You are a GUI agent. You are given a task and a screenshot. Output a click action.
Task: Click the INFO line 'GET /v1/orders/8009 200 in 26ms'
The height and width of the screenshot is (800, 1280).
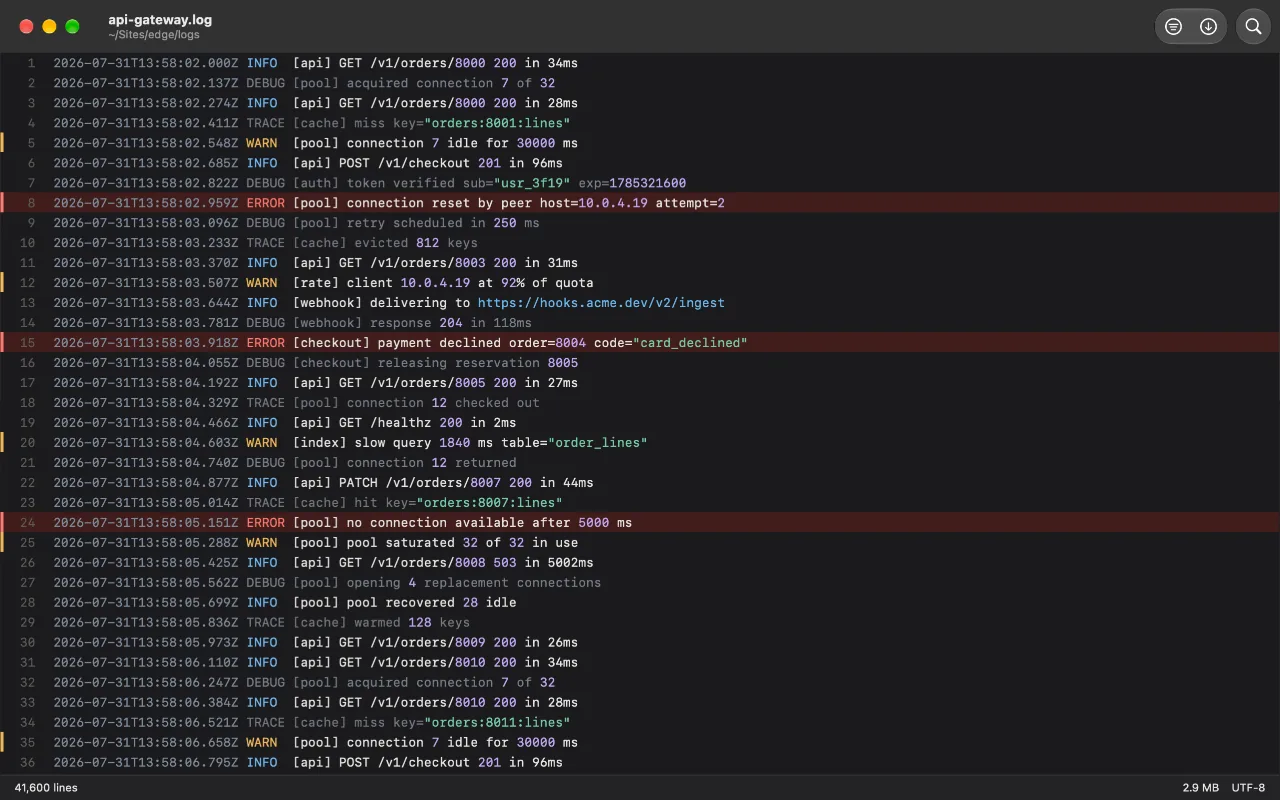(x=640, y=643)
